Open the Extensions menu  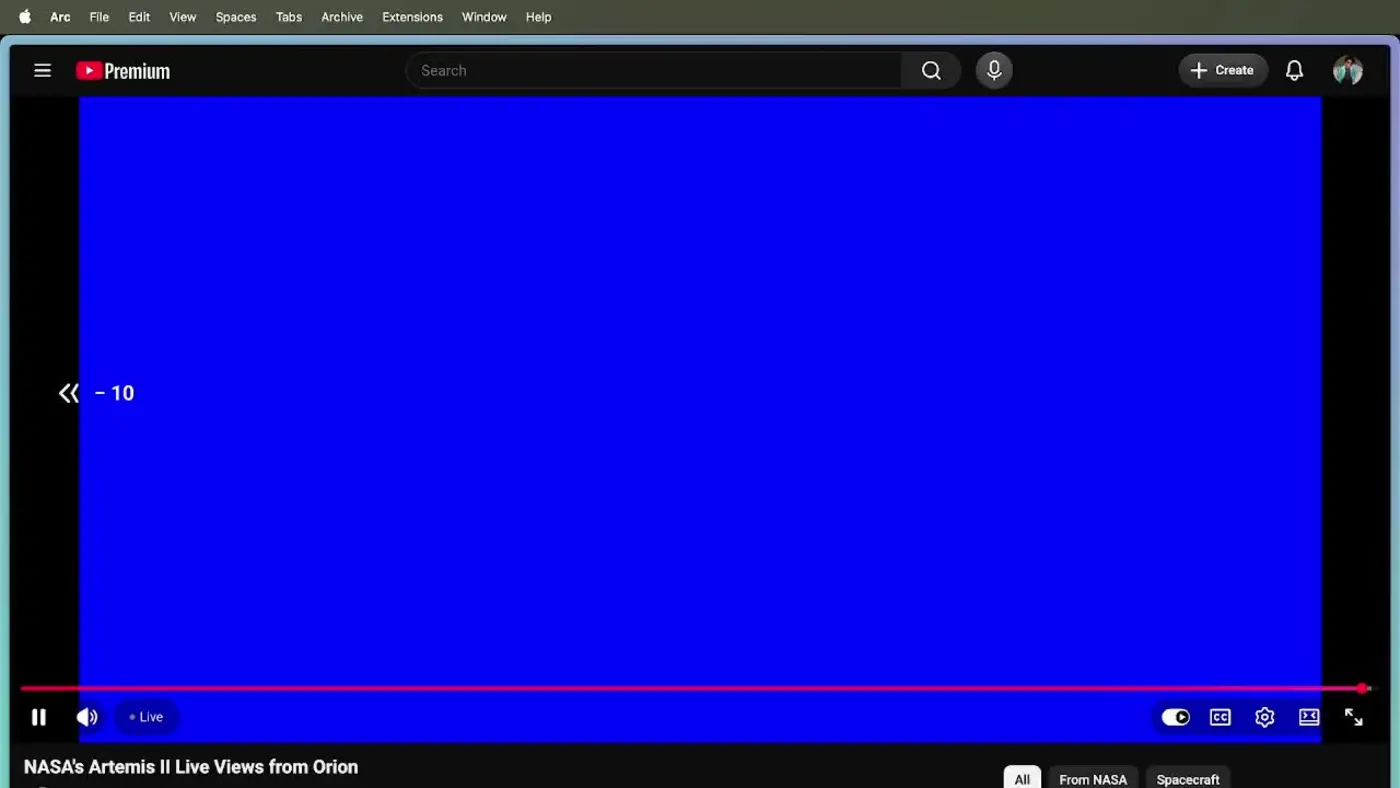tap(412, 17)
